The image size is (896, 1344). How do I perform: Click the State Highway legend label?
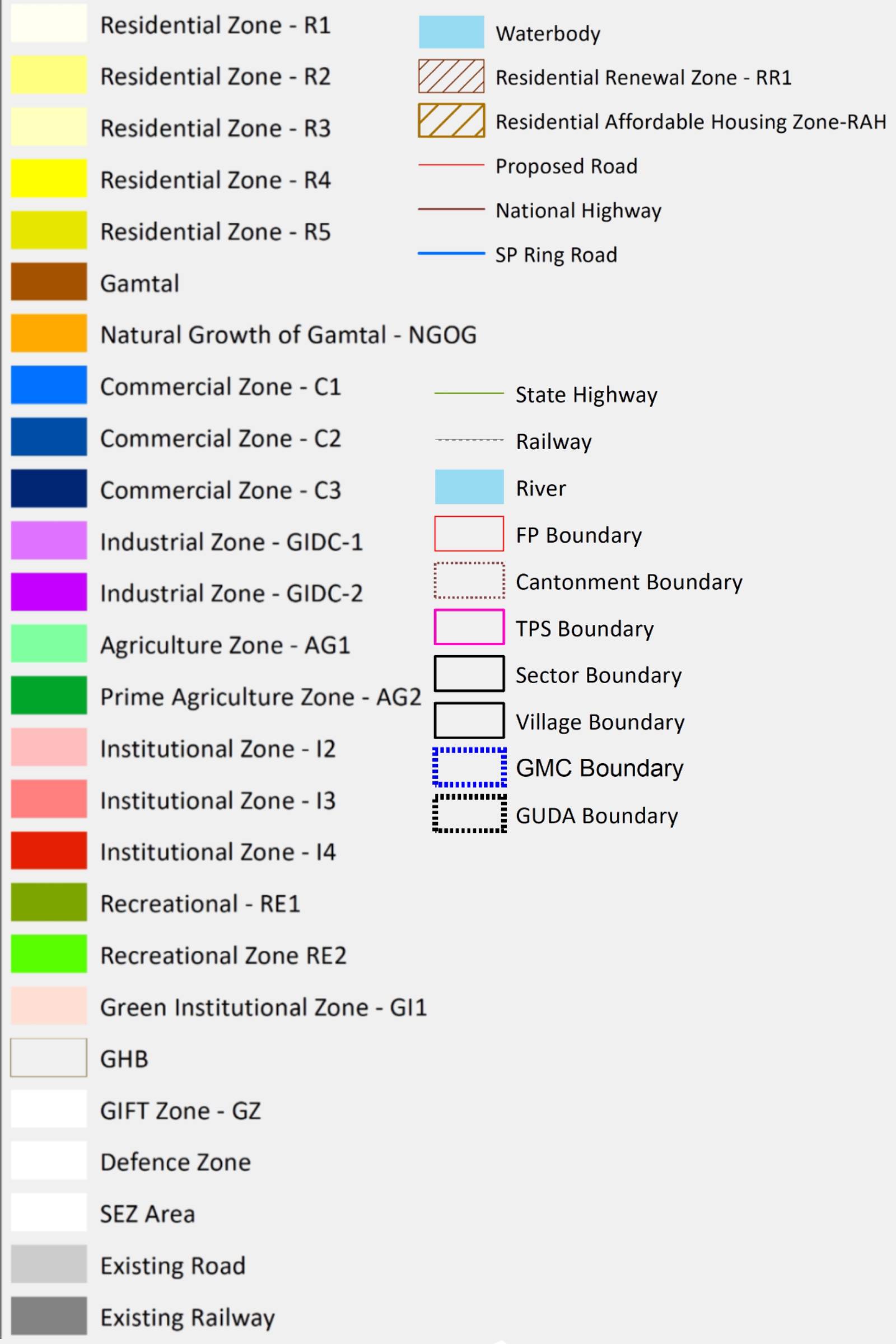[586, 395]
